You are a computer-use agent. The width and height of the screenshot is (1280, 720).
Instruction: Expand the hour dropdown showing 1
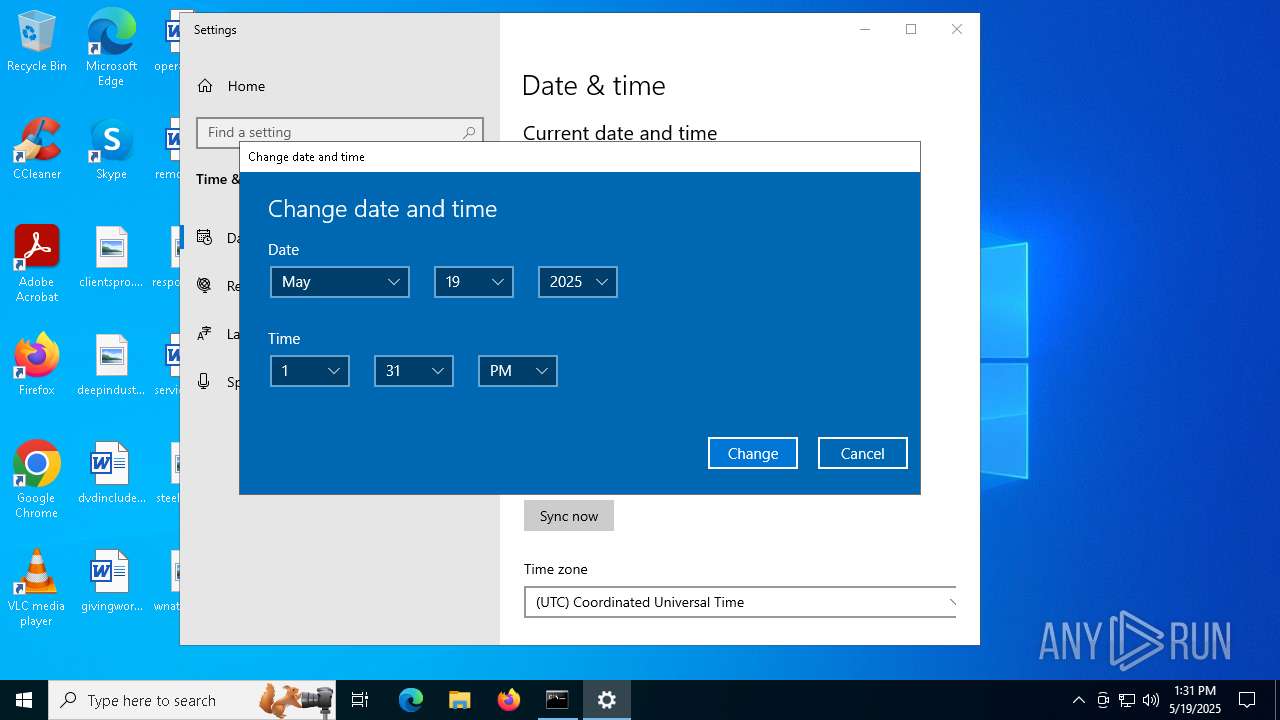click(x=310, y=371)
